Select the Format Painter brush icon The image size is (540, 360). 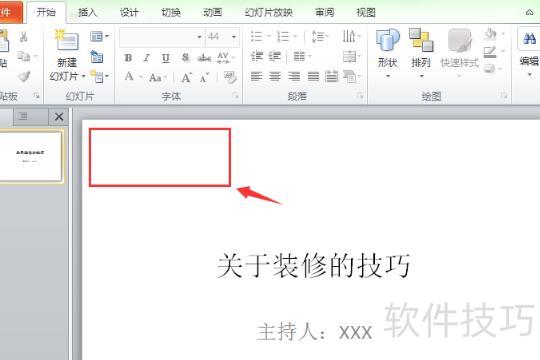[24, 76]
